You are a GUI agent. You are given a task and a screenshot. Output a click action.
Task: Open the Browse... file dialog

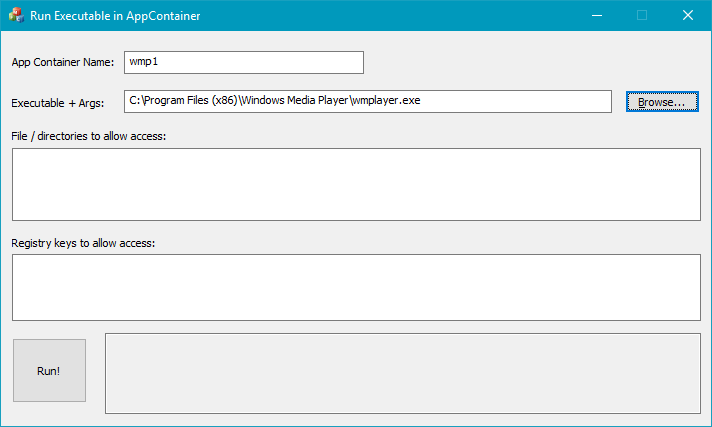pos(662,101)
